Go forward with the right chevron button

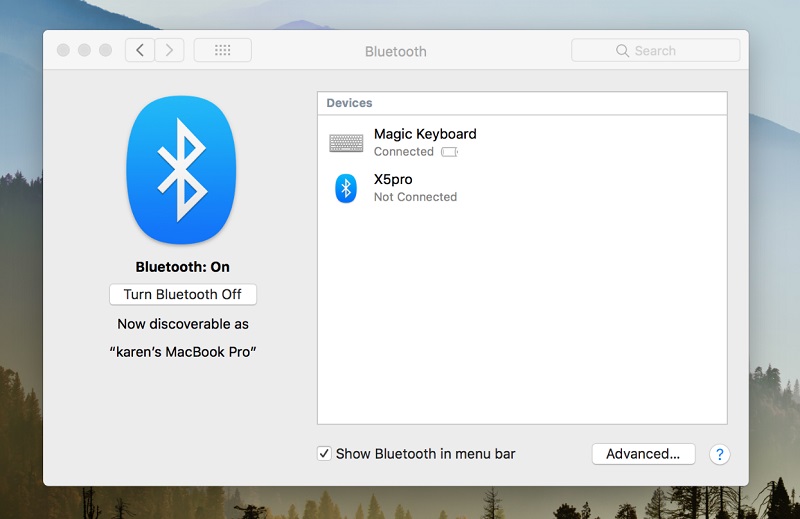pyautogui.click(x=169, y=50)
